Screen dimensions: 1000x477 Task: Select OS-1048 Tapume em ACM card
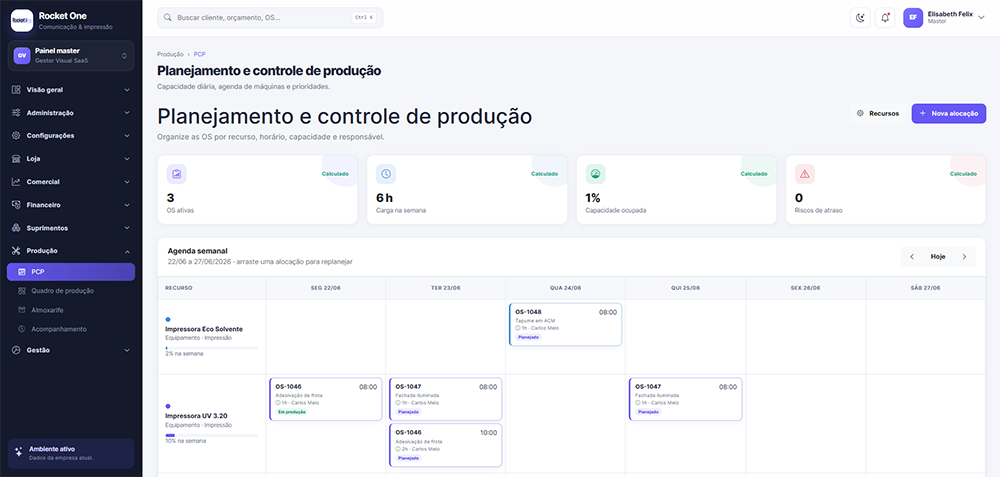[x=566, y=325]
